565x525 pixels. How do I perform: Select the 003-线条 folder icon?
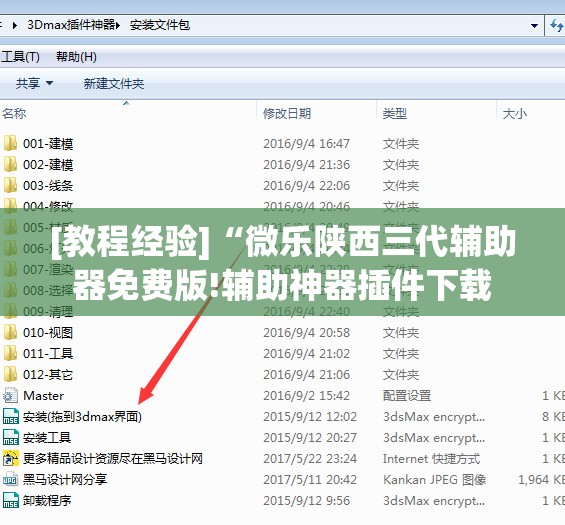click(x=10, y=185)
